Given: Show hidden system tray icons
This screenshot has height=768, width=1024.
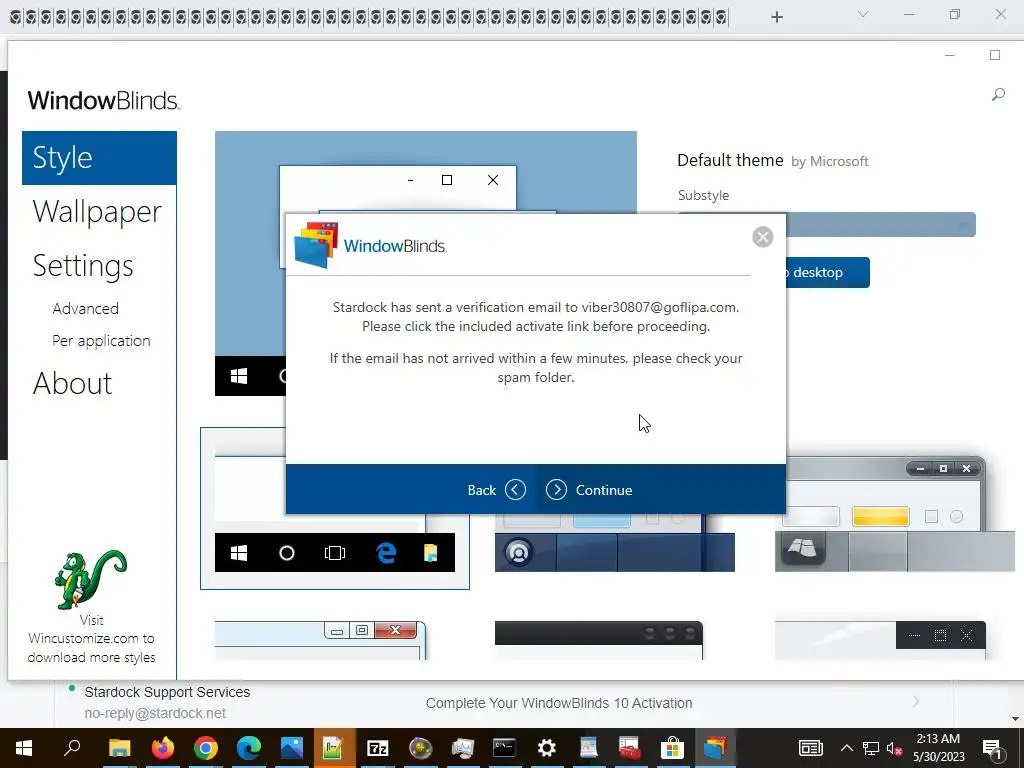Looking at the screenshot, I should pos(846,748).
